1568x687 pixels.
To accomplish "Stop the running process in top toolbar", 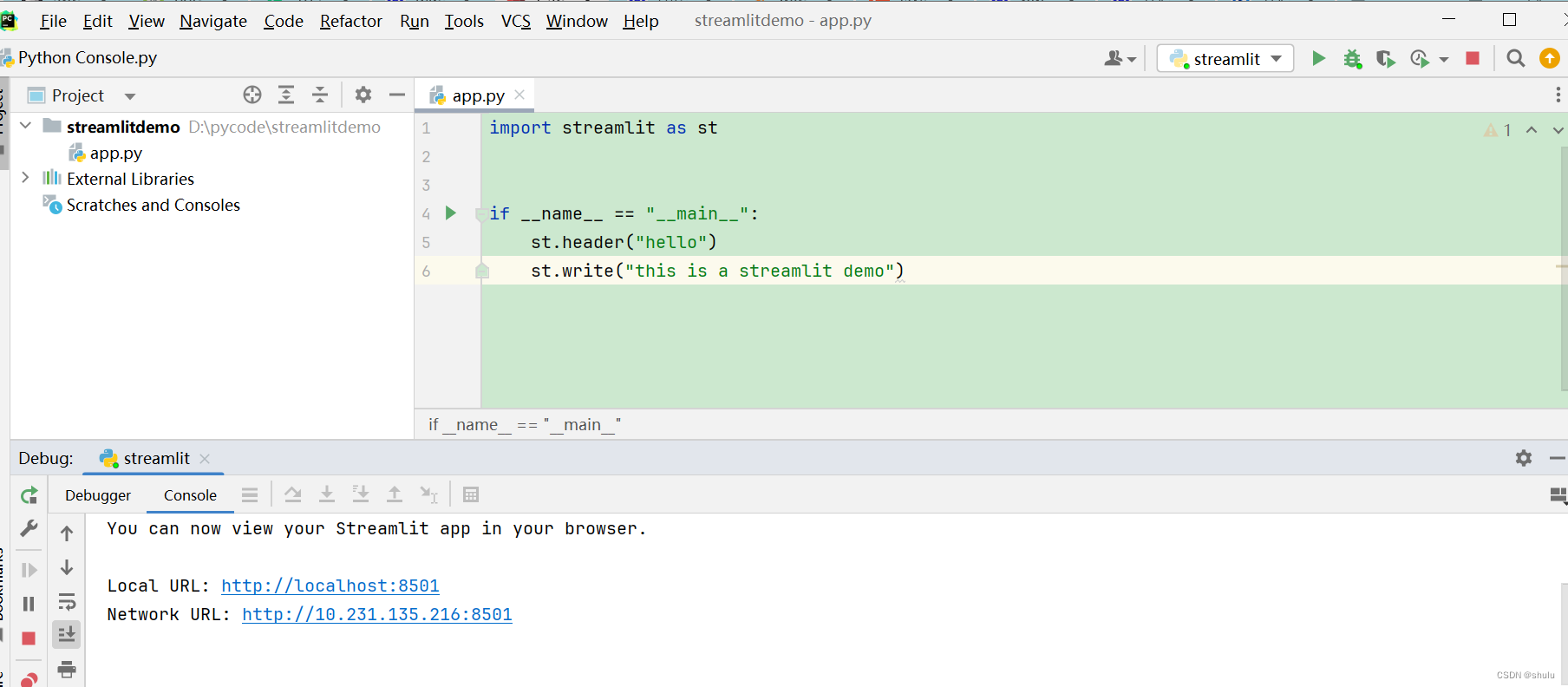I will coord(1473,58).
